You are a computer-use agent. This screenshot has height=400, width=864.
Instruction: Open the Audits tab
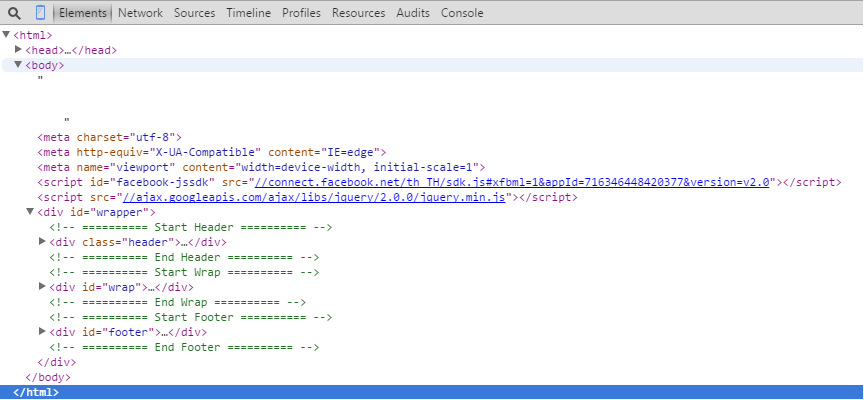pos(413,13)
